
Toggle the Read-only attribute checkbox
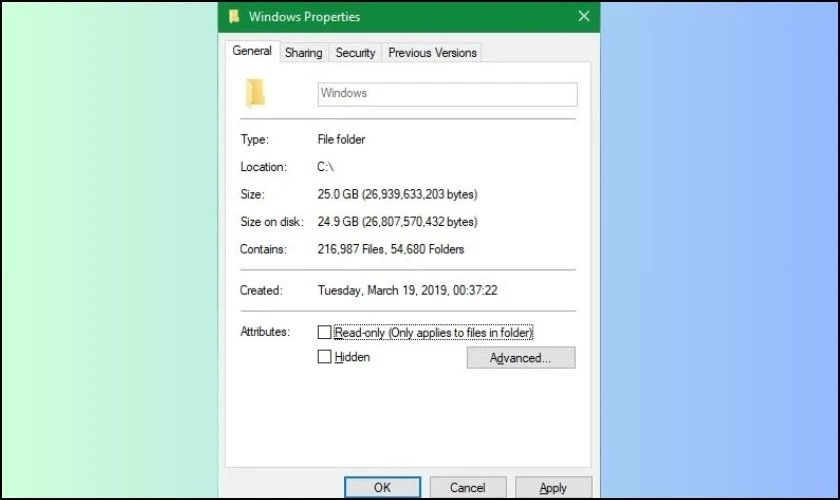(x=324, y=332)
